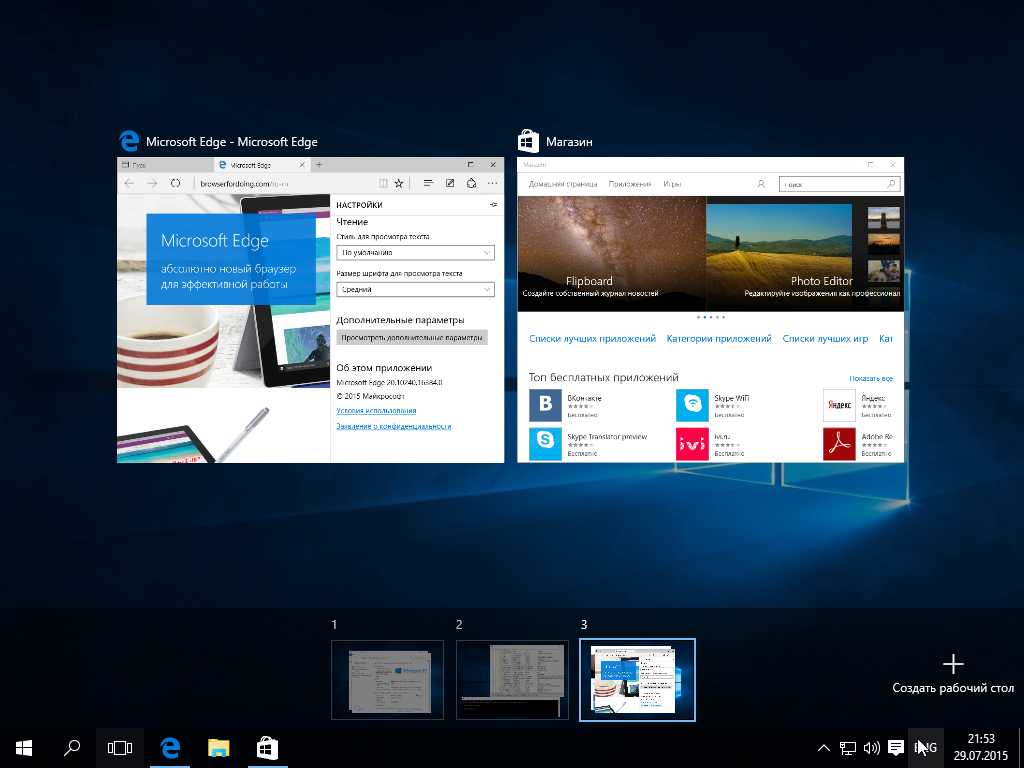The width and height of the screenshot is (1024, 768).
Task: Open the Store taskbar icon
Action: pyautogui.click(x=267, y=748)
